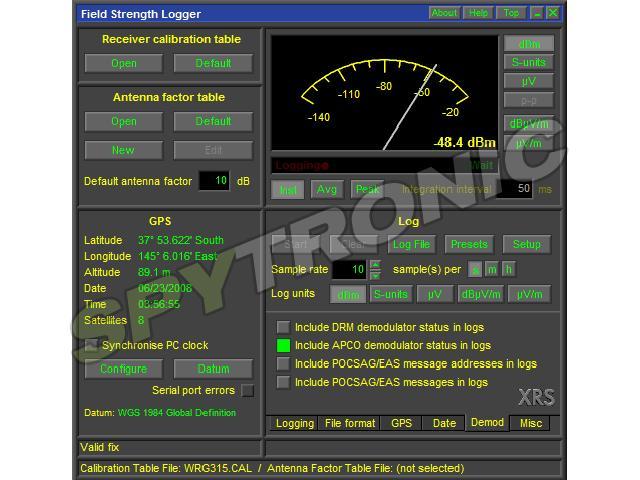Switch meter to µV/m units

pos(529,143)
